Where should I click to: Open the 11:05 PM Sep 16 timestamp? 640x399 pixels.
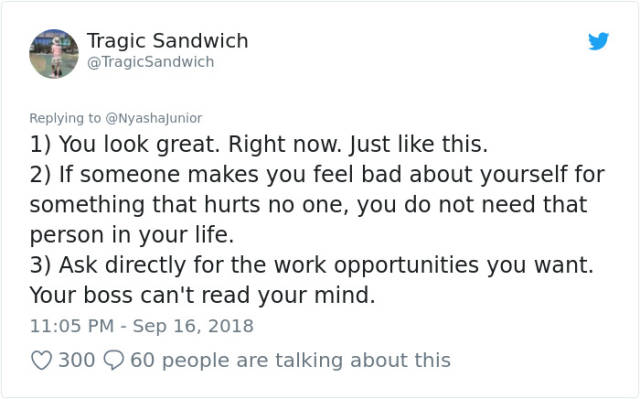click(x=142, y=326)
